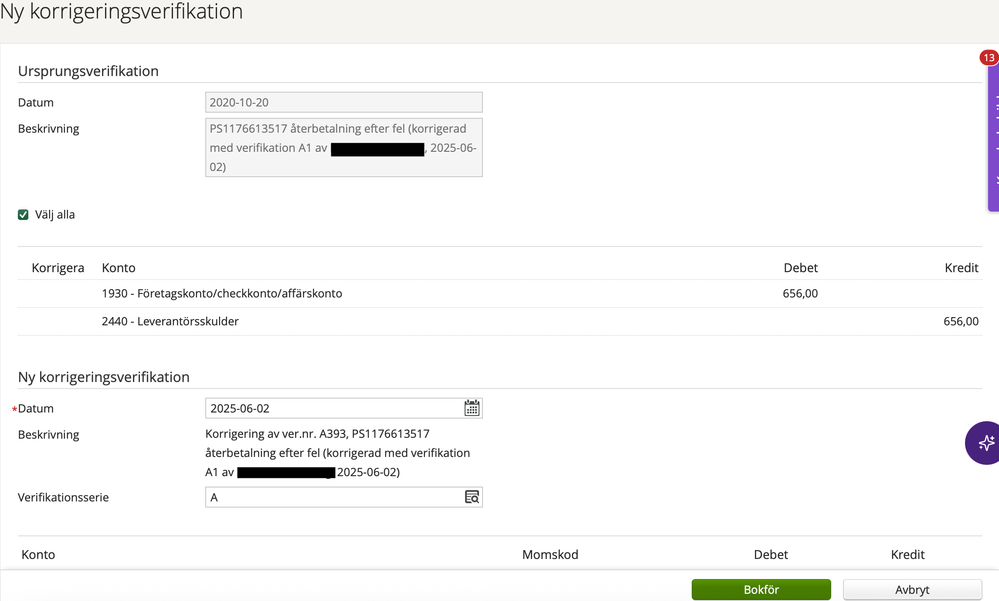The image size is (999, 601).
Task: Select row 2440 - Leverantörsskulder
Action: (x=500, y=321)
